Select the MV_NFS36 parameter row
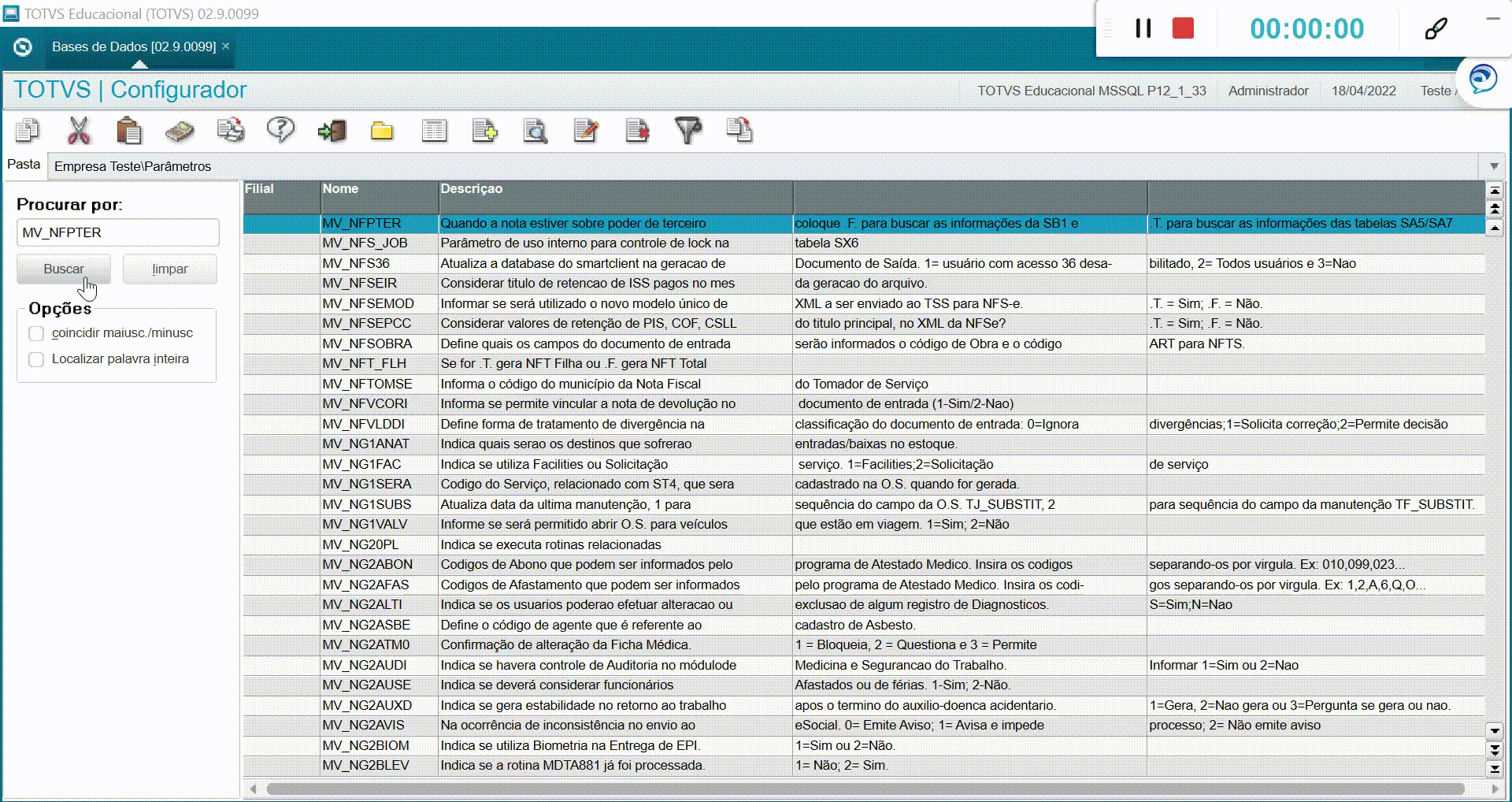 864,264
